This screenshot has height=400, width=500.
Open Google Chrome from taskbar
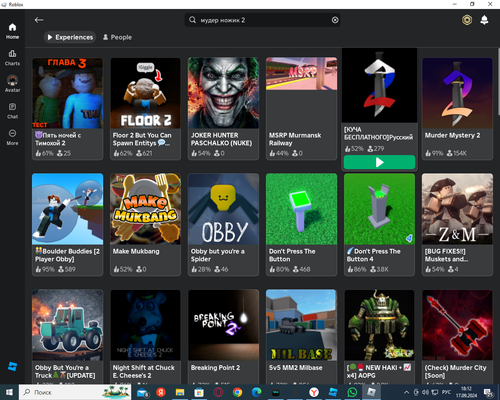tap(237, 392)
